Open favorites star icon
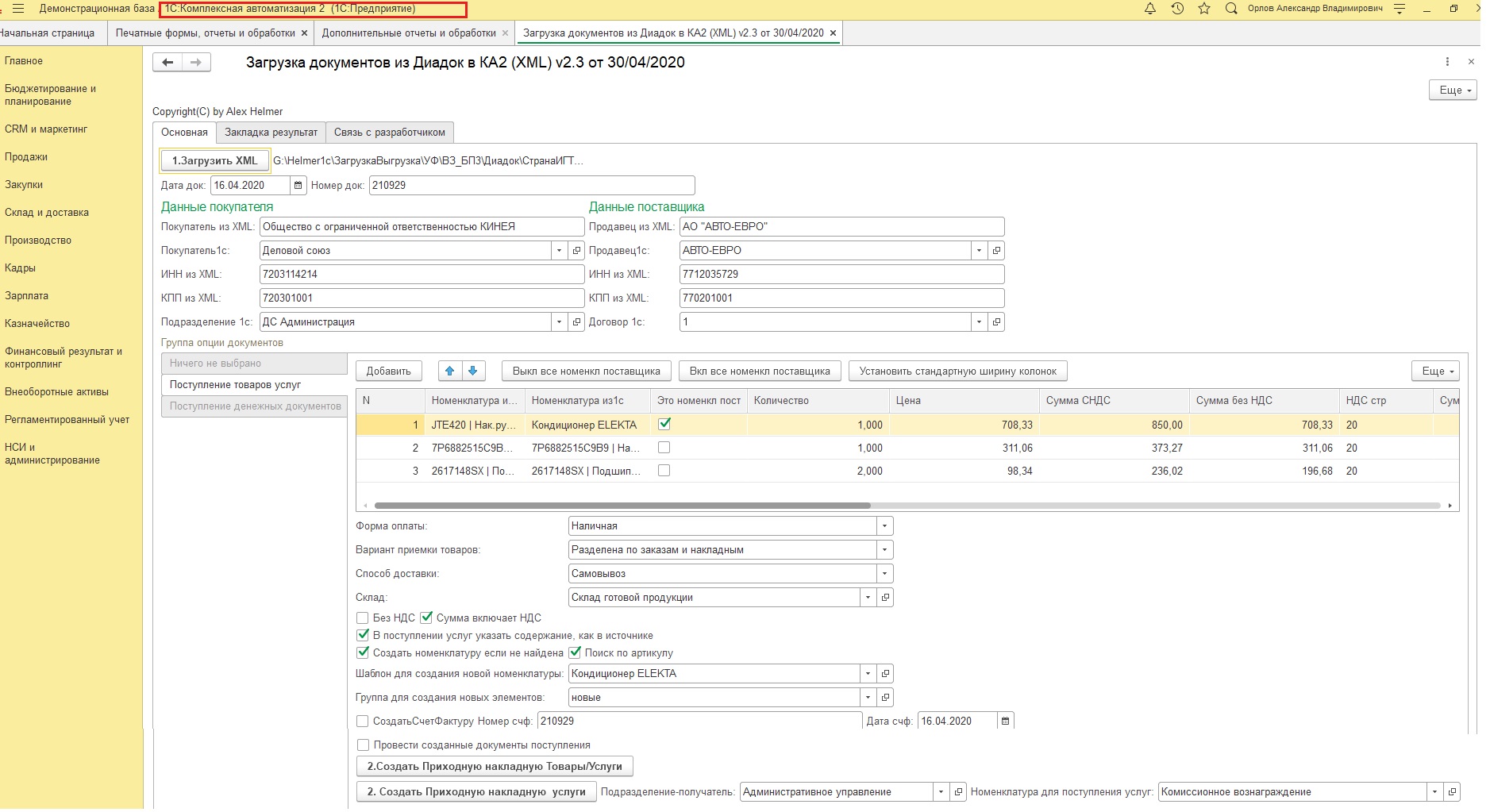1490x812 pixels. pyautogui.click(x=1204, y=9)
